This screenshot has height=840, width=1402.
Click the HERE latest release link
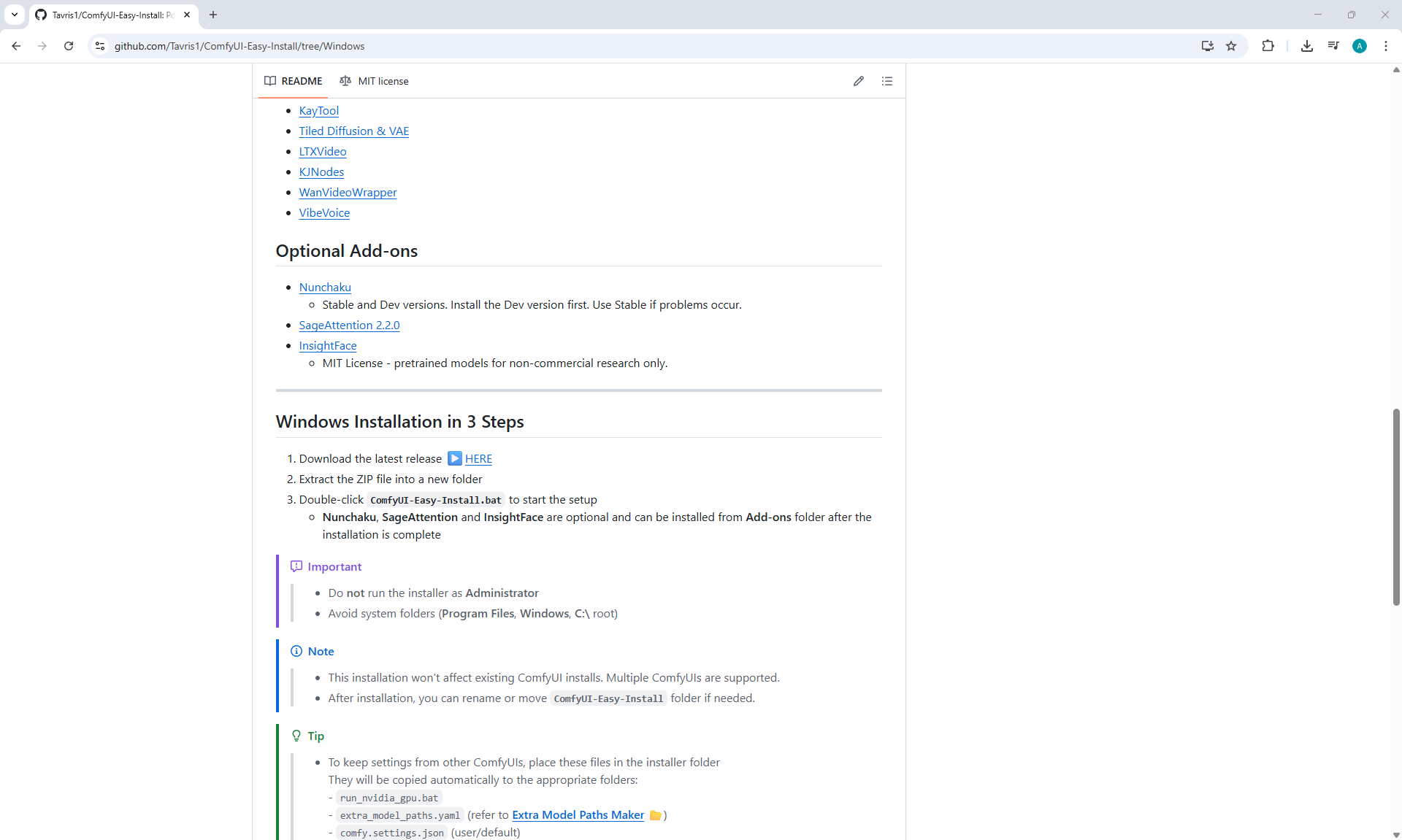click(478, 459)
